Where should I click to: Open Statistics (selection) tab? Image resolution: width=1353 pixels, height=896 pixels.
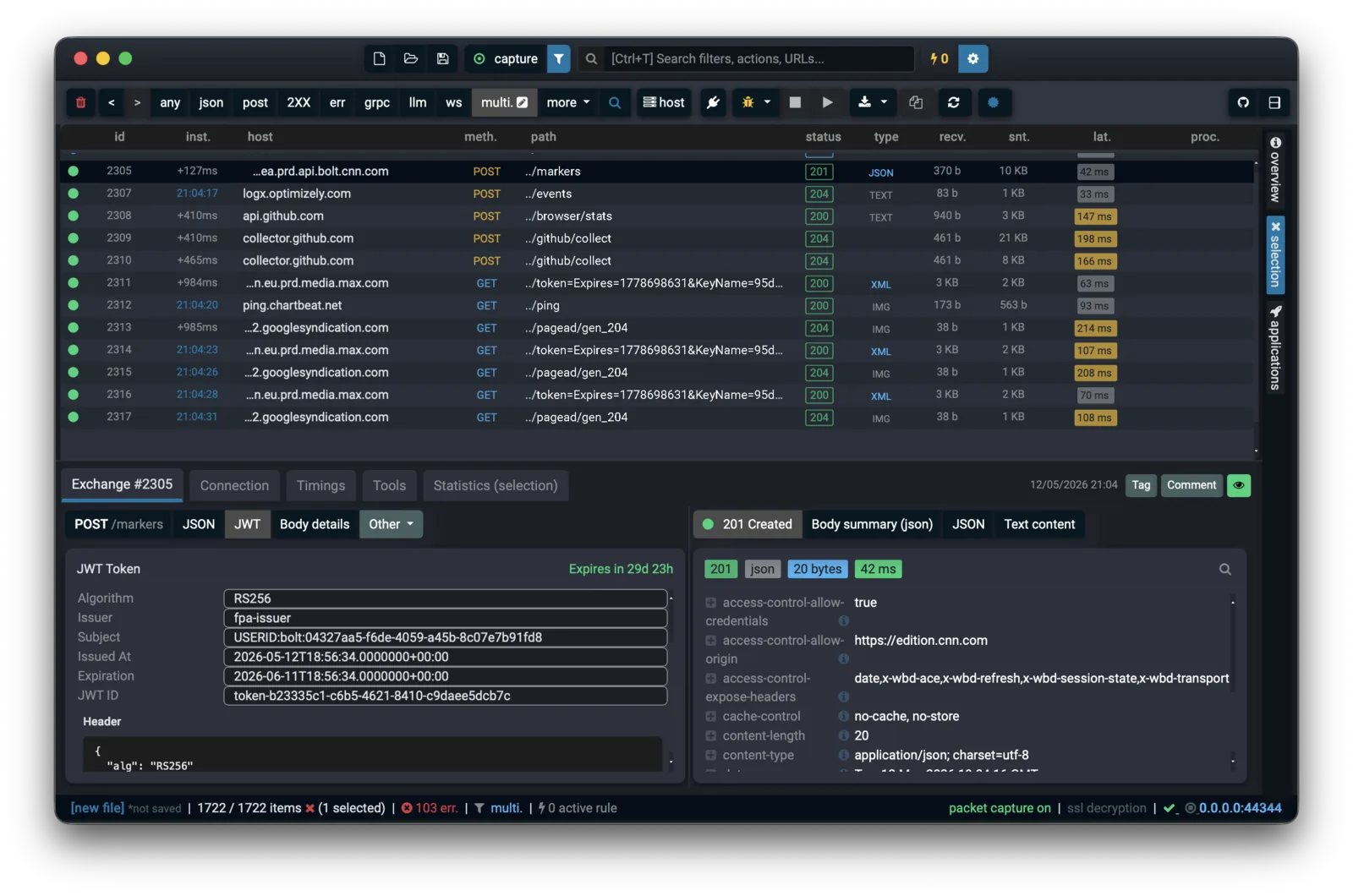tap(496, 485)
